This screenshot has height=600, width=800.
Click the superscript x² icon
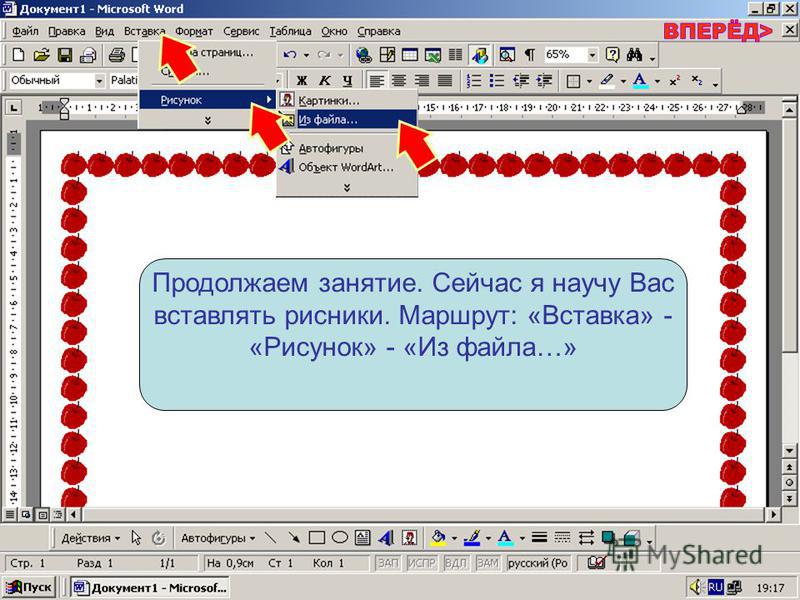click(675, 81)
